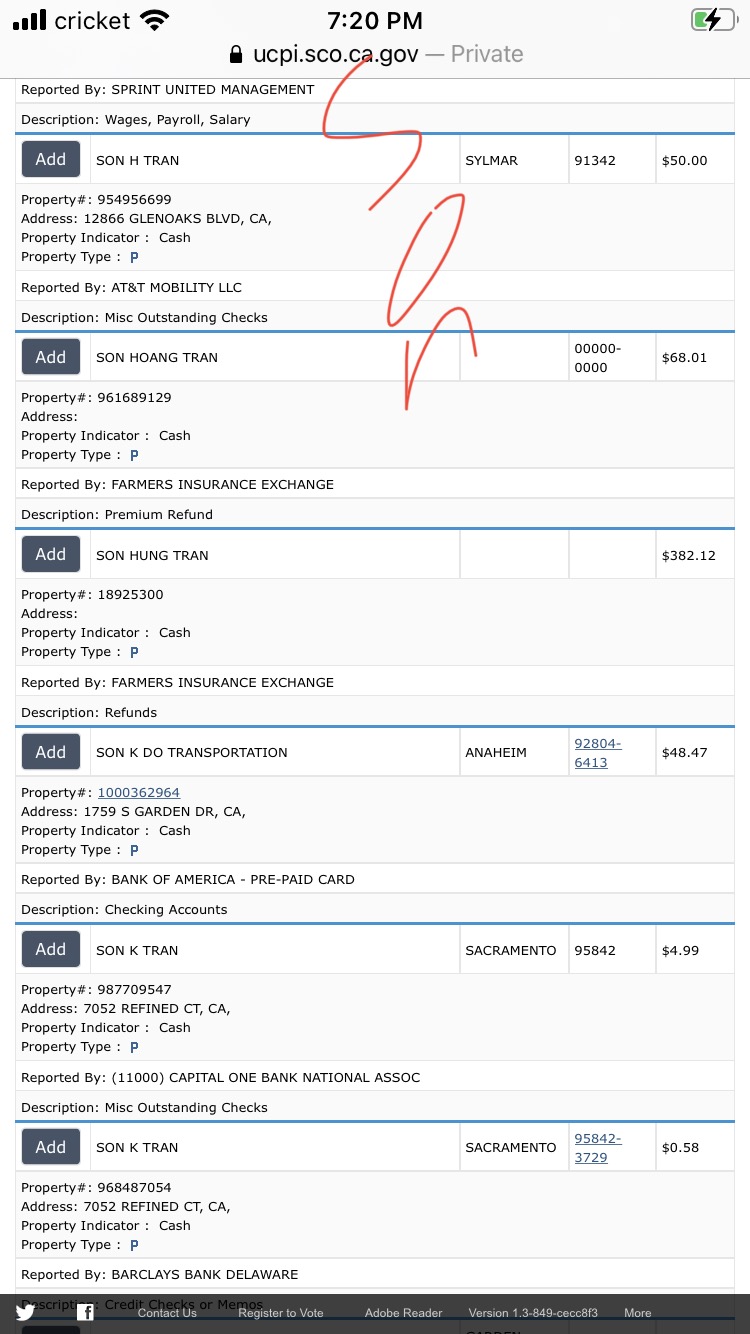This screenshot has width=750, height=1334.
Task: Open Property Type P for property 987709547
Action: click(x=134, y=1047)
